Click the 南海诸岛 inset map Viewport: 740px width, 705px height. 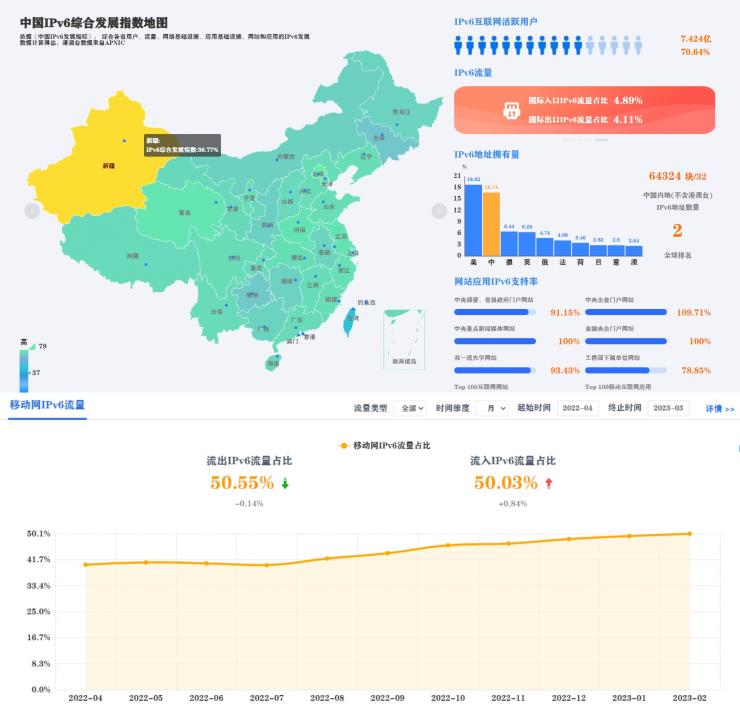(x=404, y=339)
